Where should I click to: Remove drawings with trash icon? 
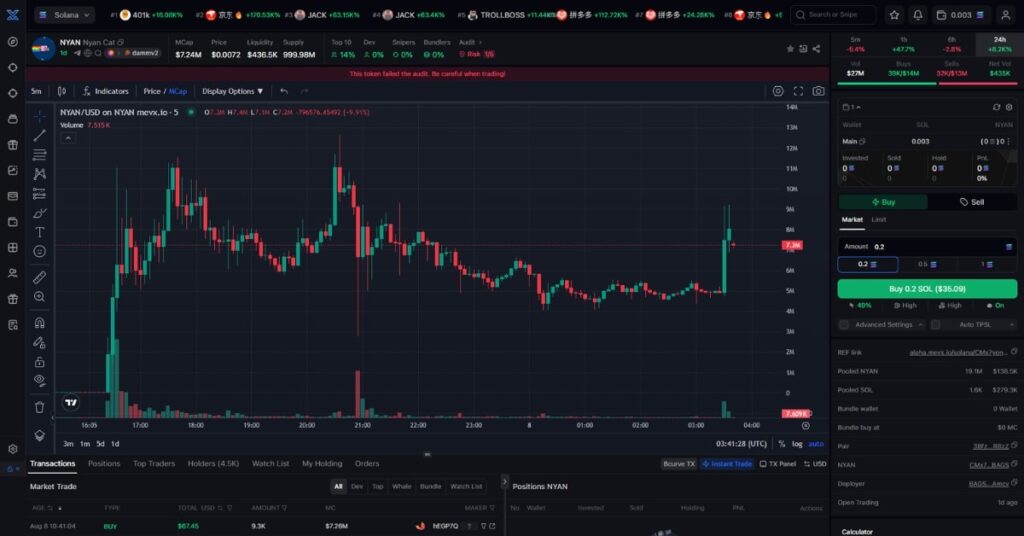[39, 407]
